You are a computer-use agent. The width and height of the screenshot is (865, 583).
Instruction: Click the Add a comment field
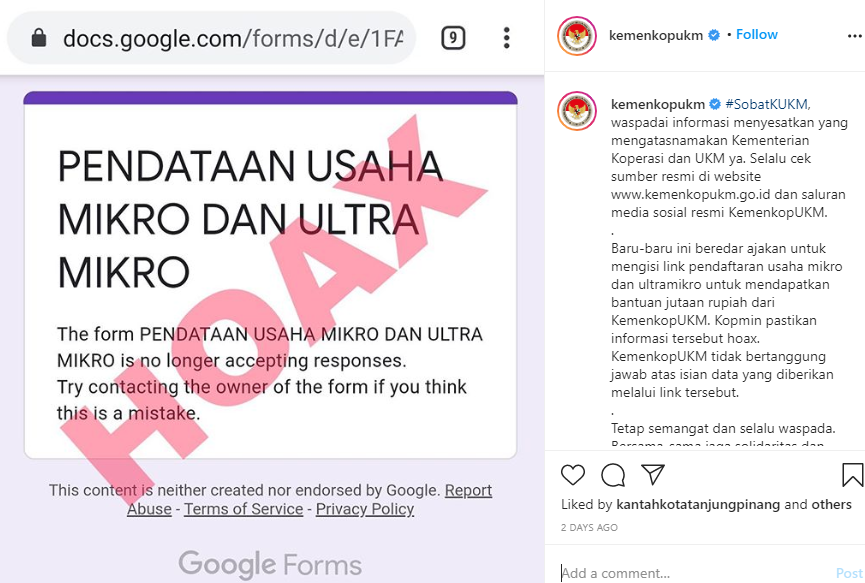point(695,573)
